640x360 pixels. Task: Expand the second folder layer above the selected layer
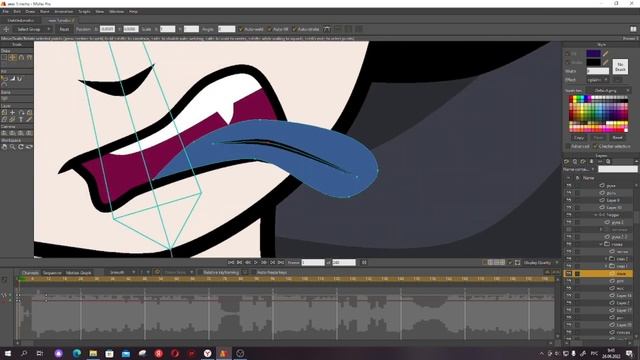606,259
